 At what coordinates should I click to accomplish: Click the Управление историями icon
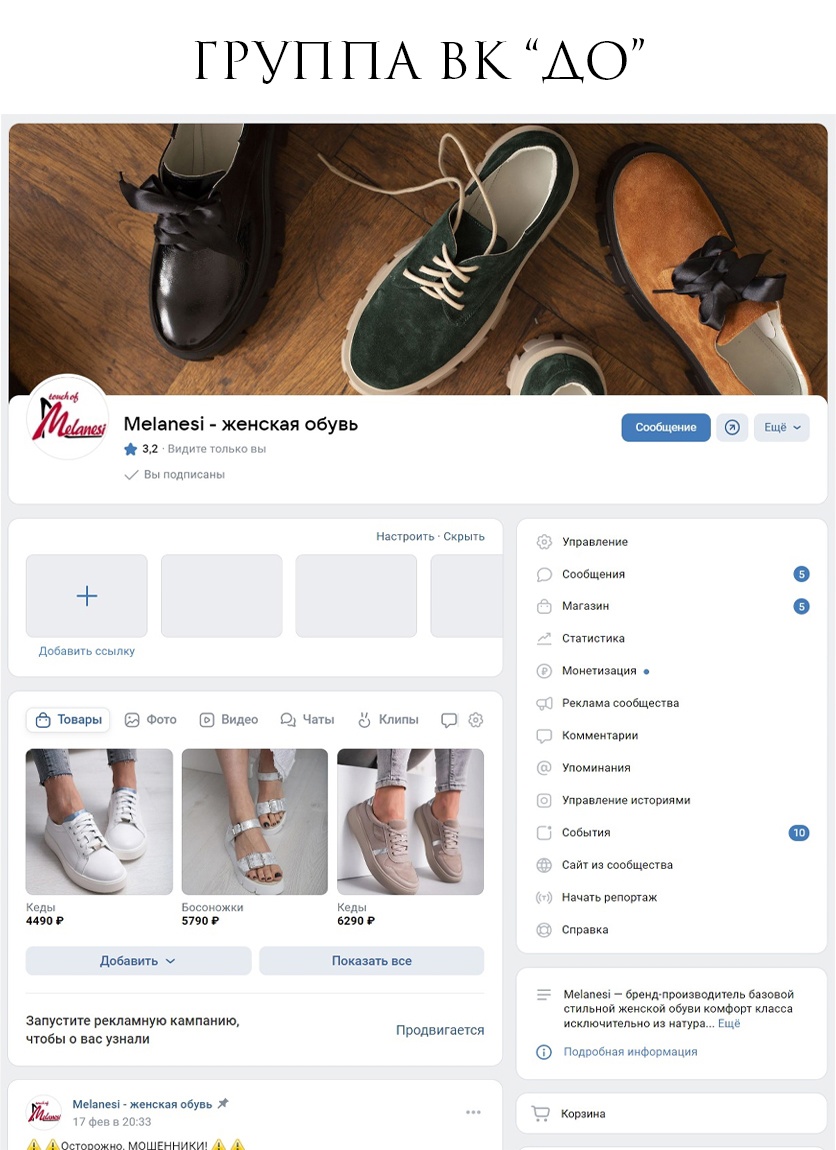544,800
